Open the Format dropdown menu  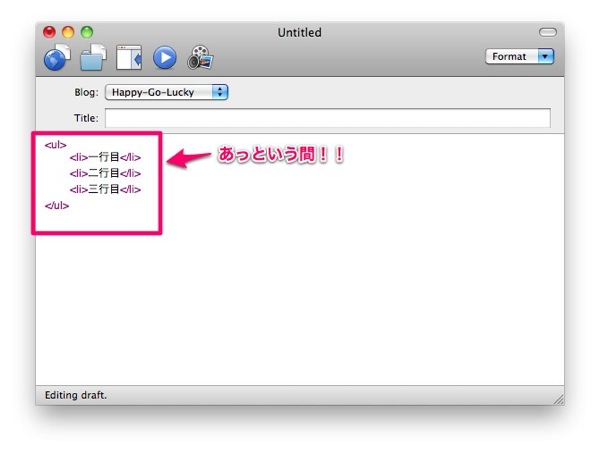(520, 57)
